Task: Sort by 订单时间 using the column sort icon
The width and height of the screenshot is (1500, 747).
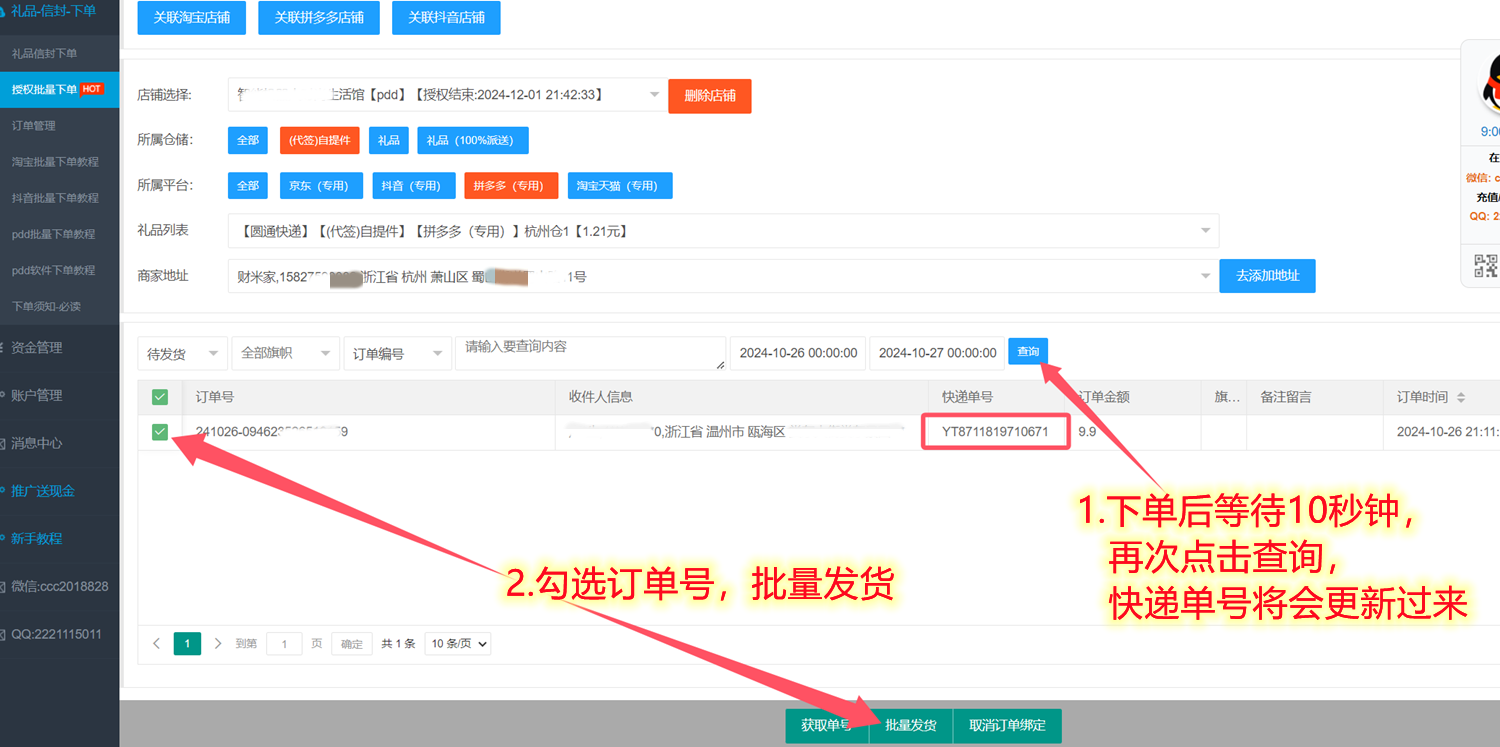Action: click(x=1461, y=397)
